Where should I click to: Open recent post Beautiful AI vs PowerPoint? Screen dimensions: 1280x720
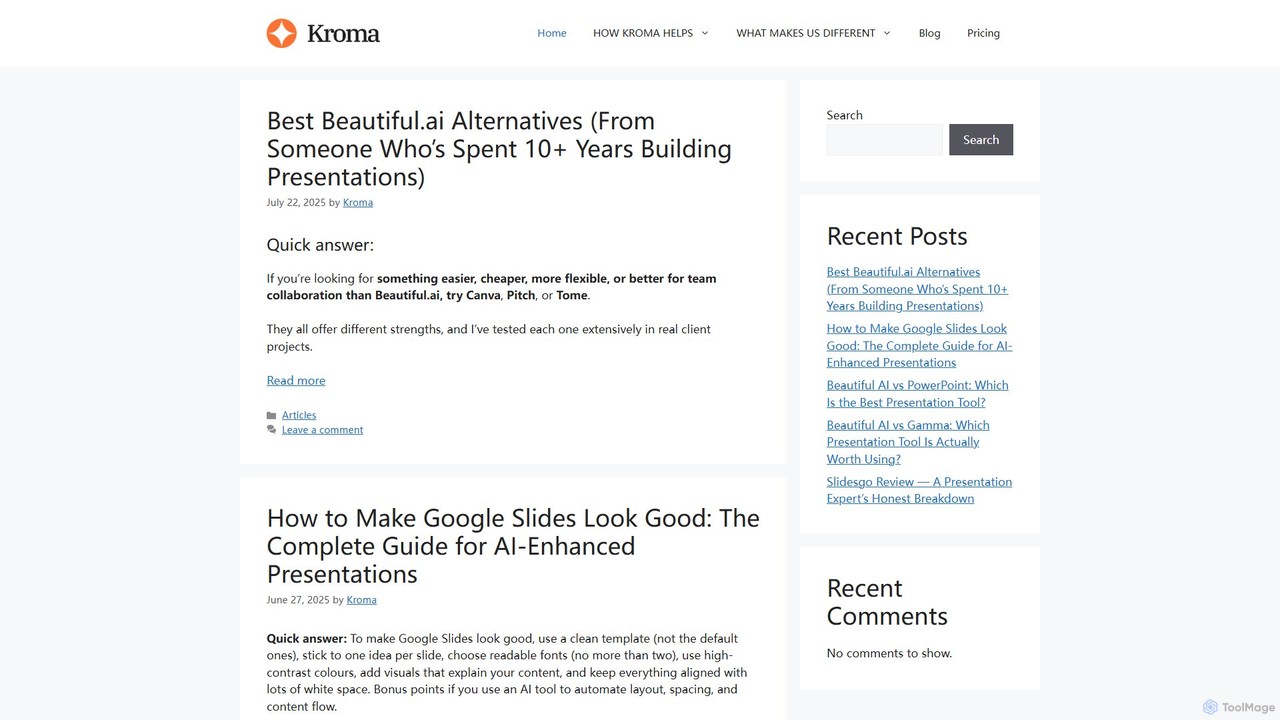coord(917,394)
